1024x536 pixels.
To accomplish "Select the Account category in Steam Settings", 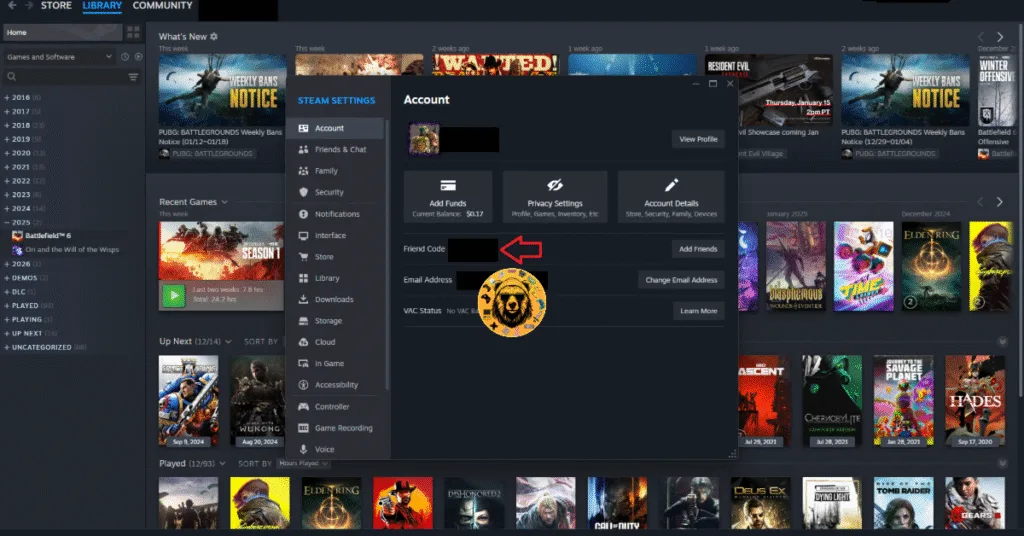I will [x=334, y=128].
